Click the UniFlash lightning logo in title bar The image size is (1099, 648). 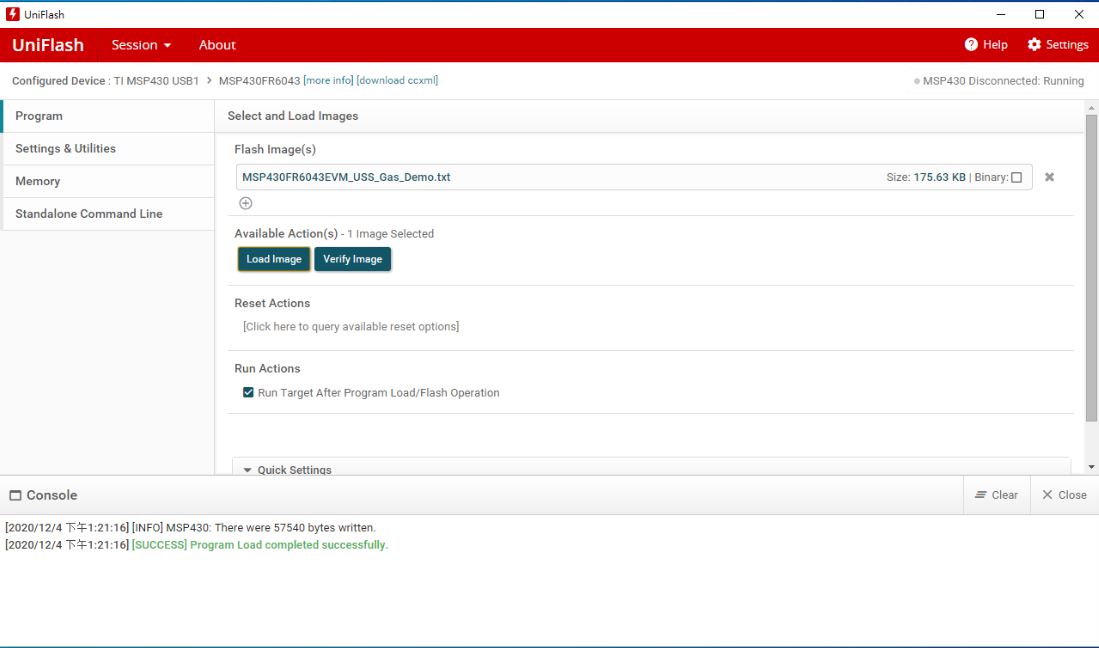[x=13, y=14]
